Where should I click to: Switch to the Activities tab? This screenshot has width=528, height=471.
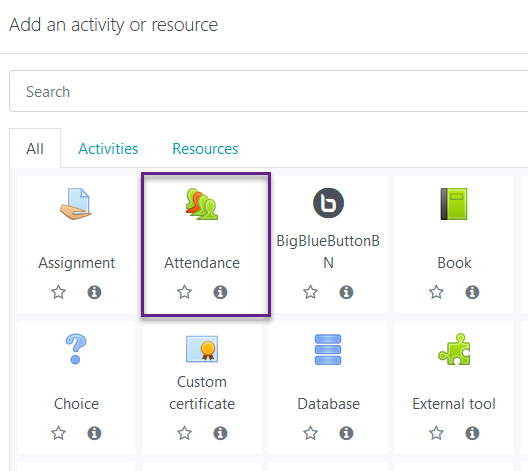coord(108,148)
